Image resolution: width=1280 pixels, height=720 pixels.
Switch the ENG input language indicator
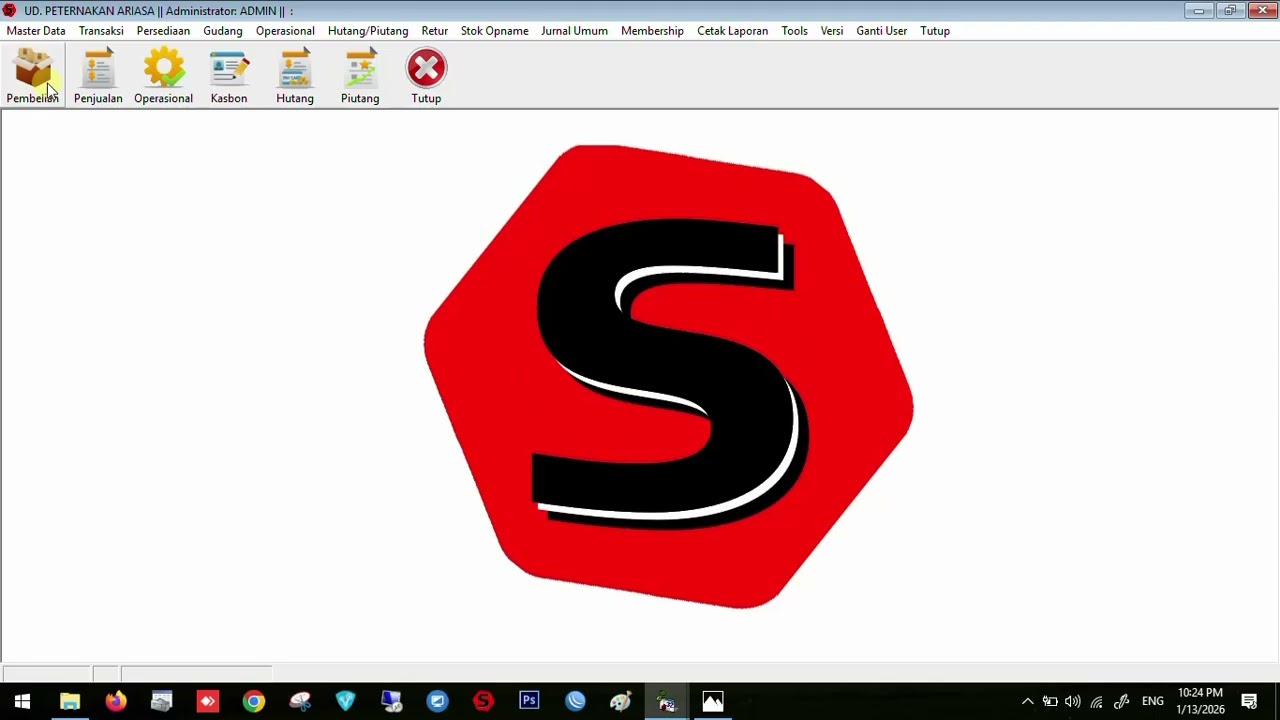click(1152, 701)
